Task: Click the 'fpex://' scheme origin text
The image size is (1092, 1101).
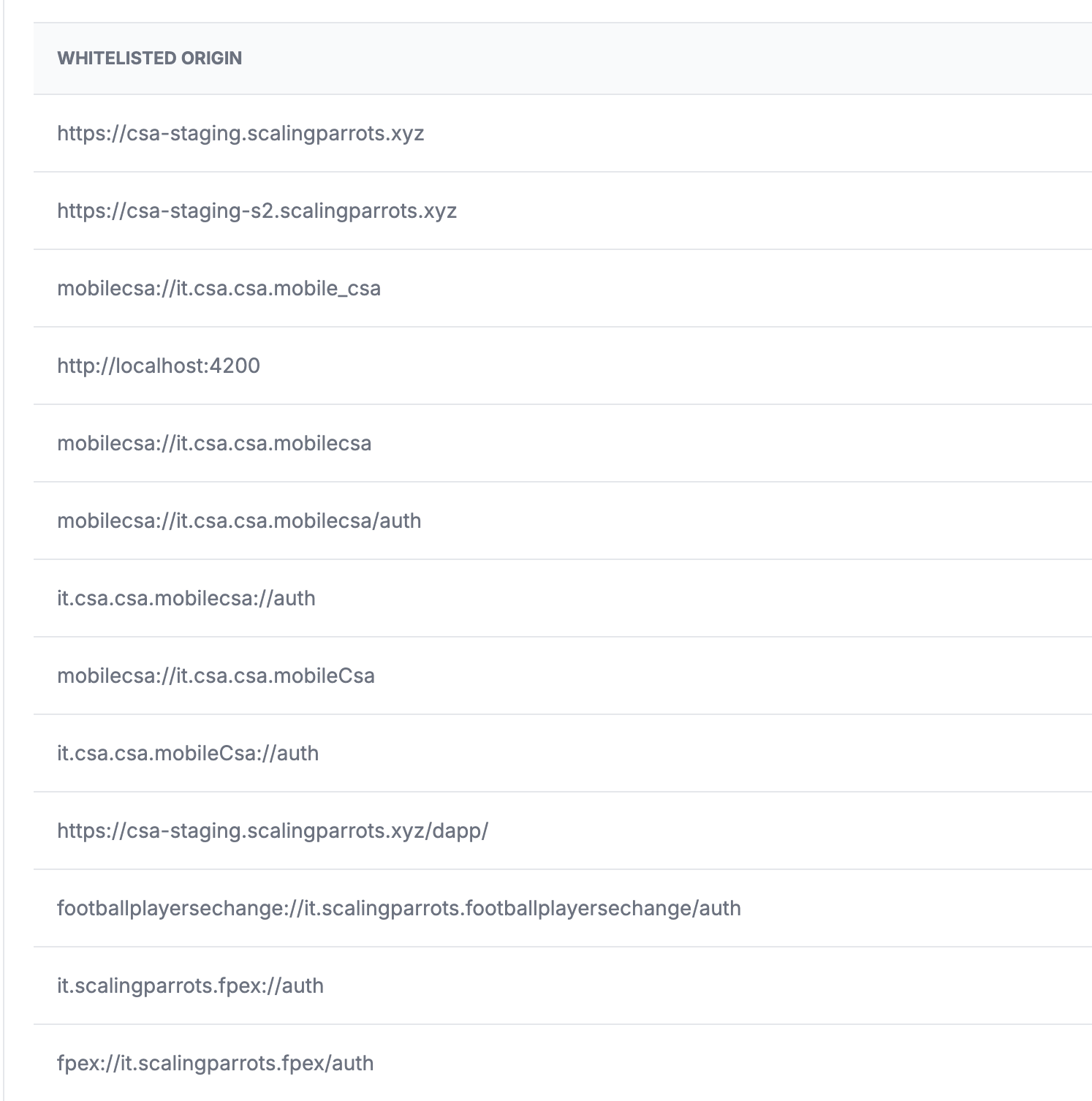Action: pyautogui.click(x=88, y=1064)
